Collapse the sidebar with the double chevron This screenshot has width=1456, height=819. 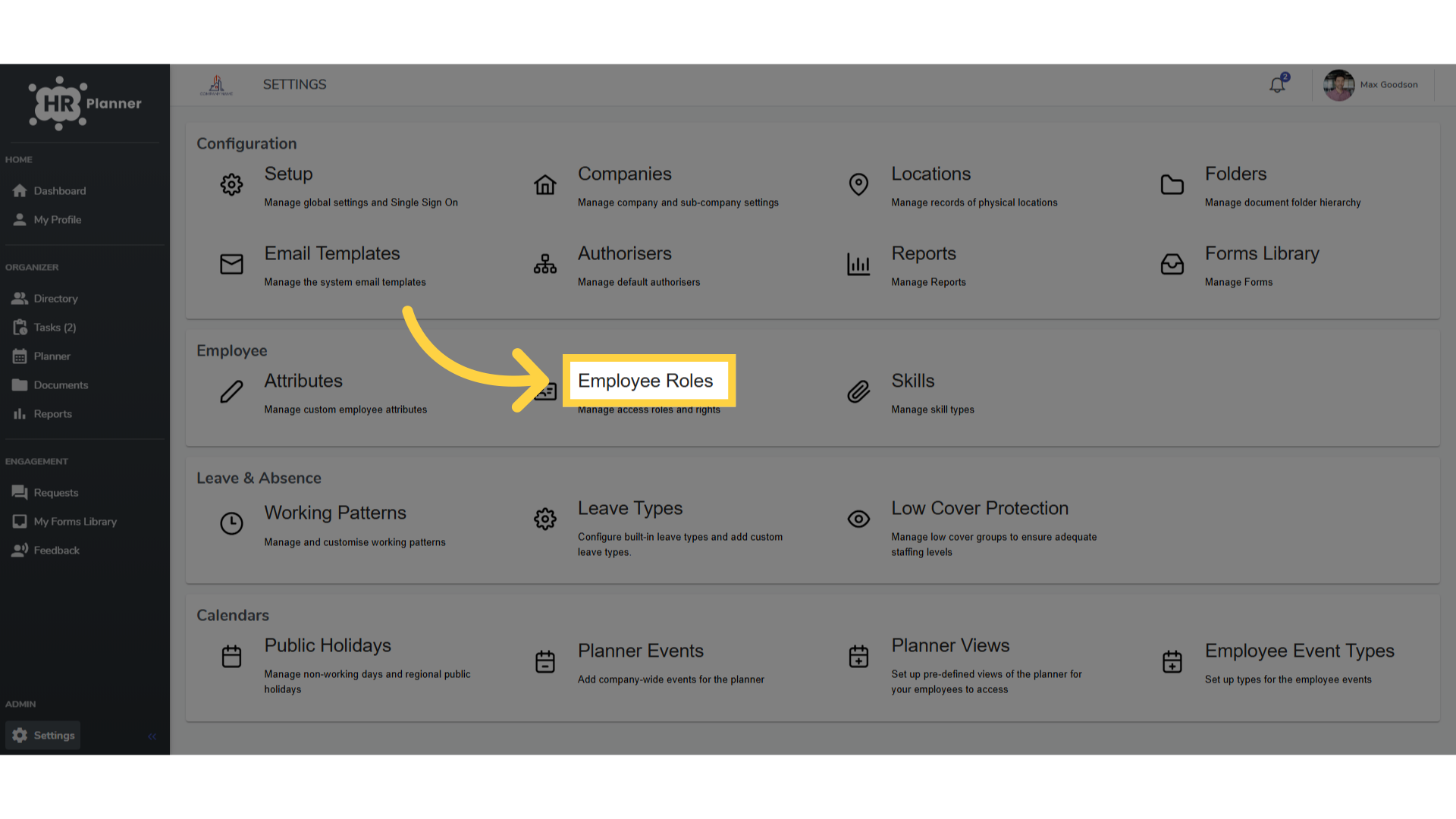pos(152,736)
